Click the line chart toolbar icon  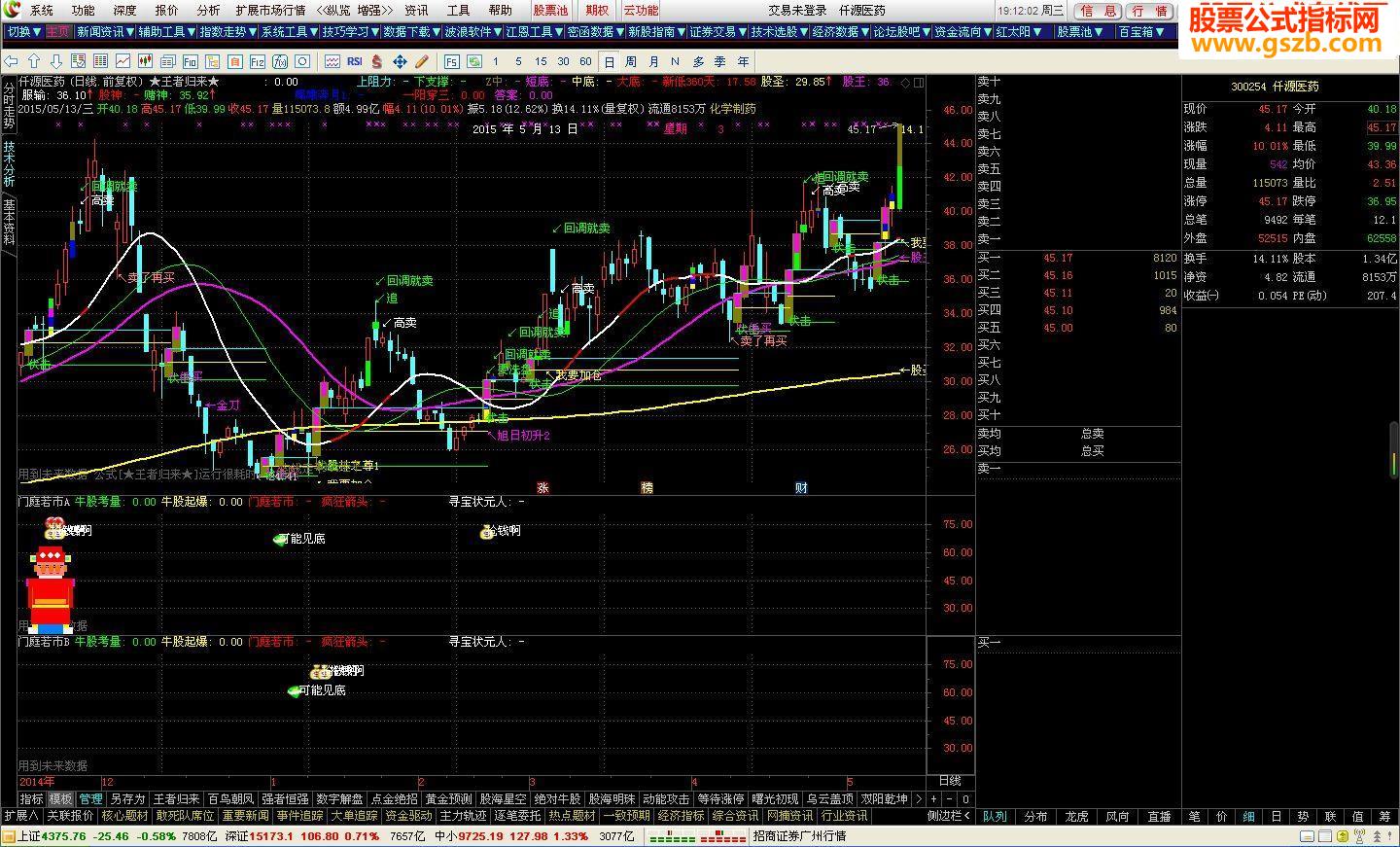pyautogui.click(x=123, y=61)
